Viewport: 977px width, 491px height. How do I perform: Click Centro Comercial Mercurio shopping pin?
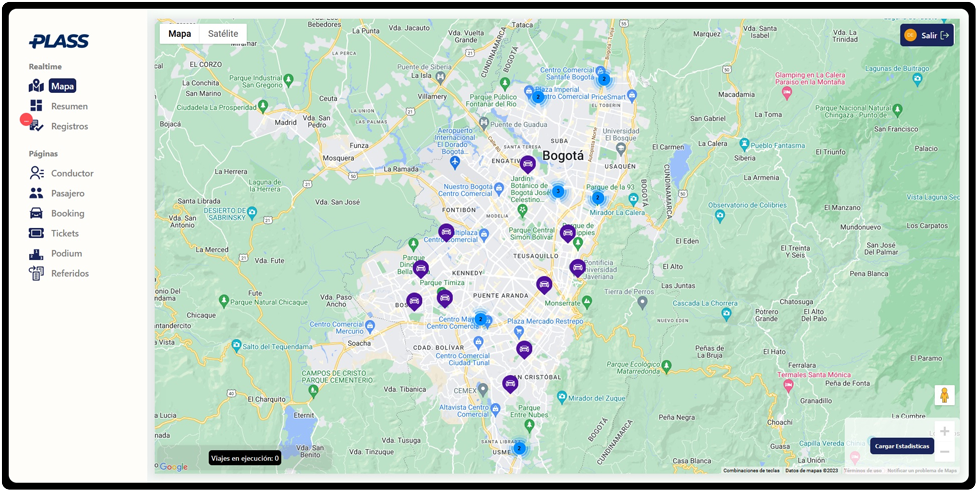(x=370, y=325)
